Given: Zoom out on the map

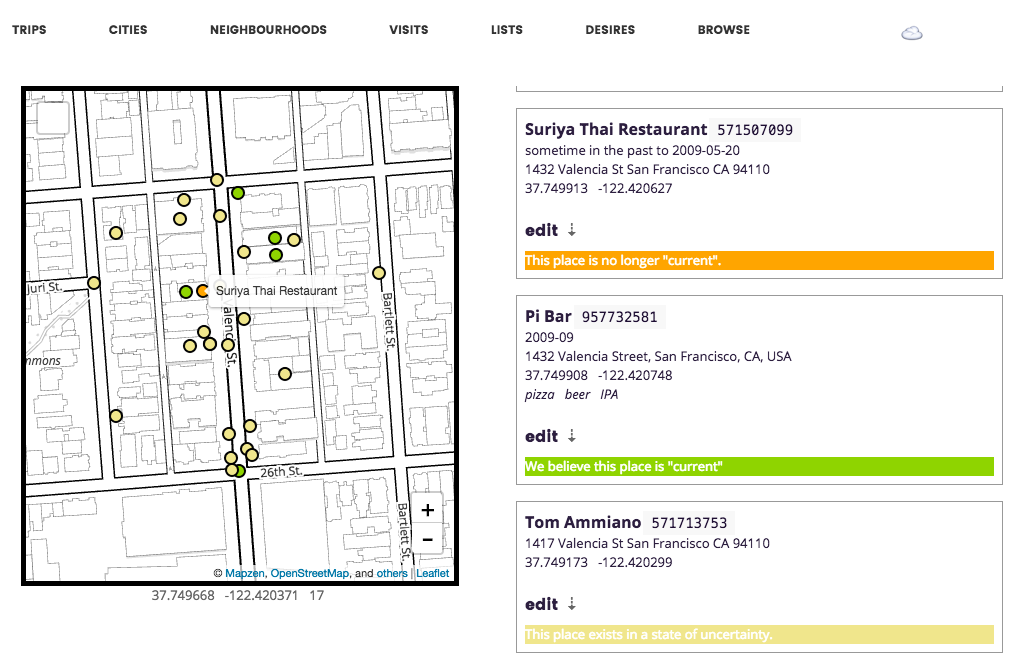Looking at the screenshot, I should coord(427,539).
